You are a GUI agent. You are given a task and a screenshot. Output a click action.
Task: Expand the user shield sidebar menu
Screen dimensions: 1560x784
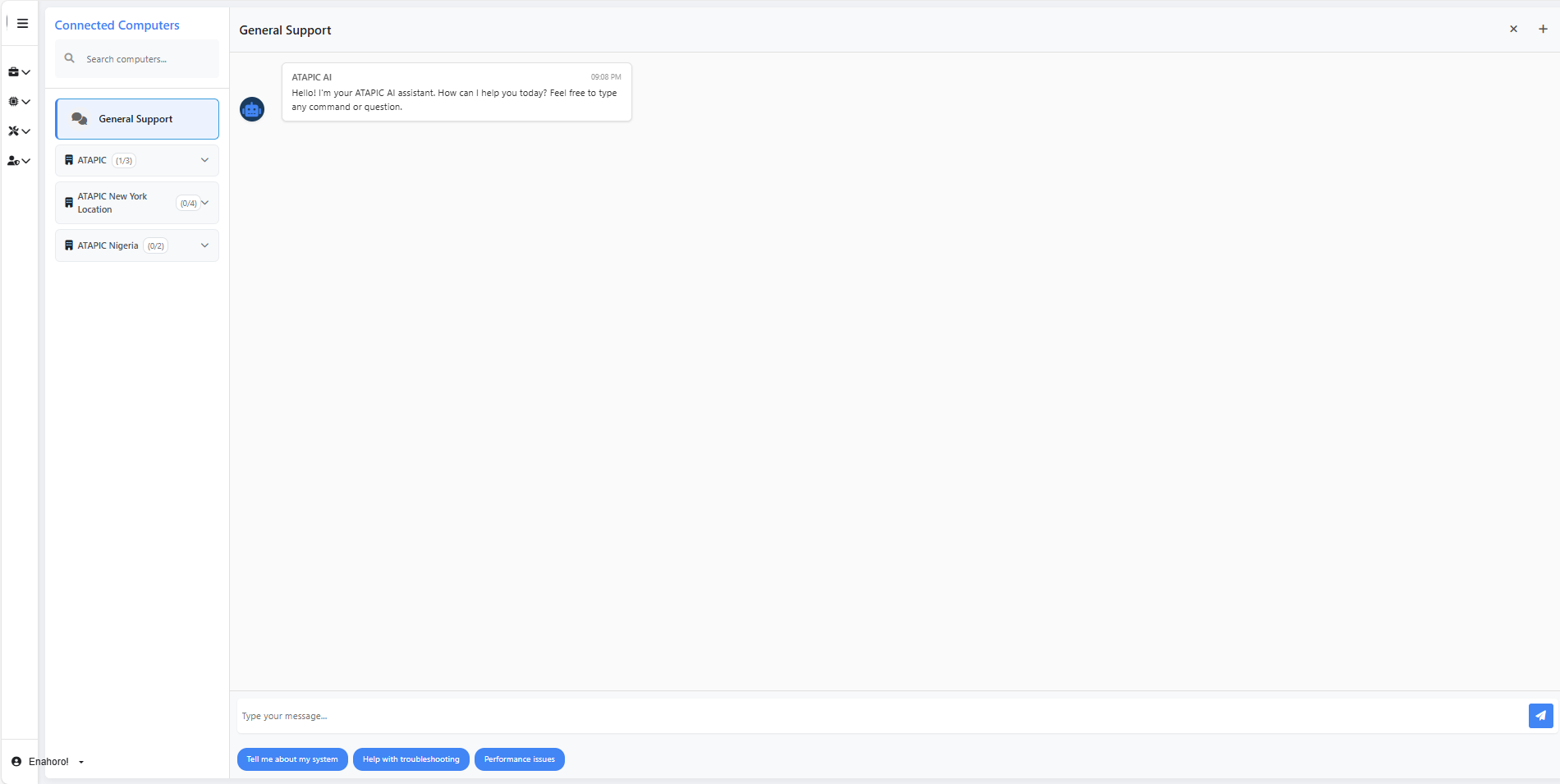pos(19,161)
